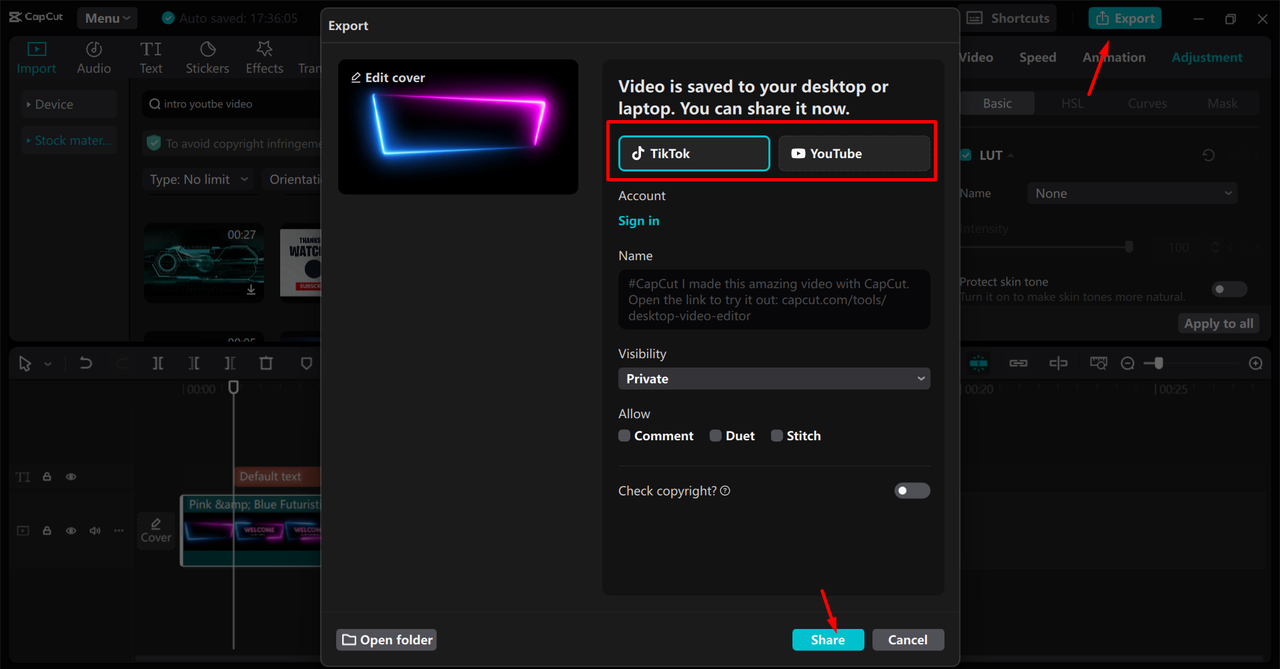Viewport: 1280px width, 669px height.
Task: Lock the main video track
Action: pyautogui.click(x=47, y=531)
